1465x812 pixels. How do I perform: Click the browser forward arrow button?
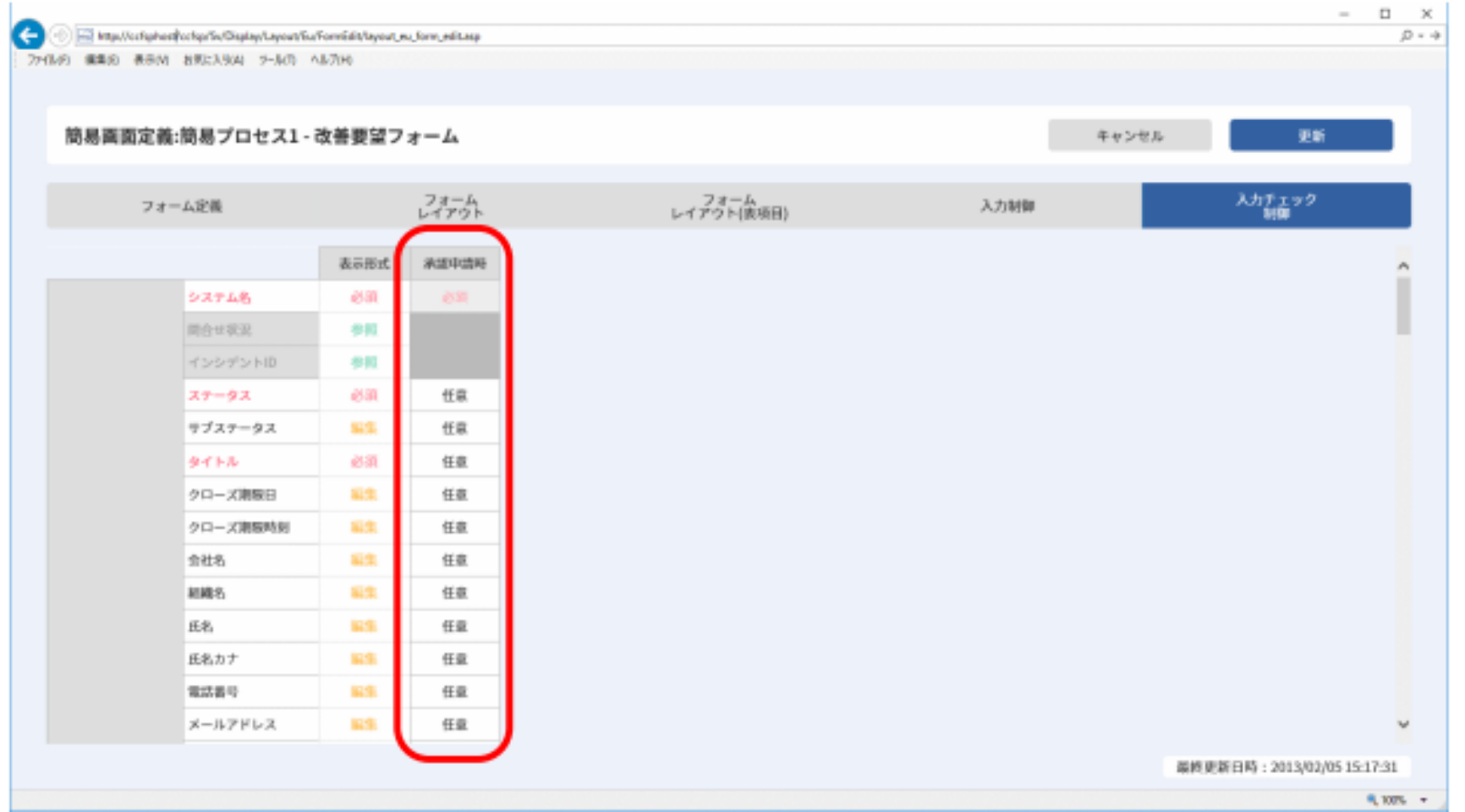point(60,36)
